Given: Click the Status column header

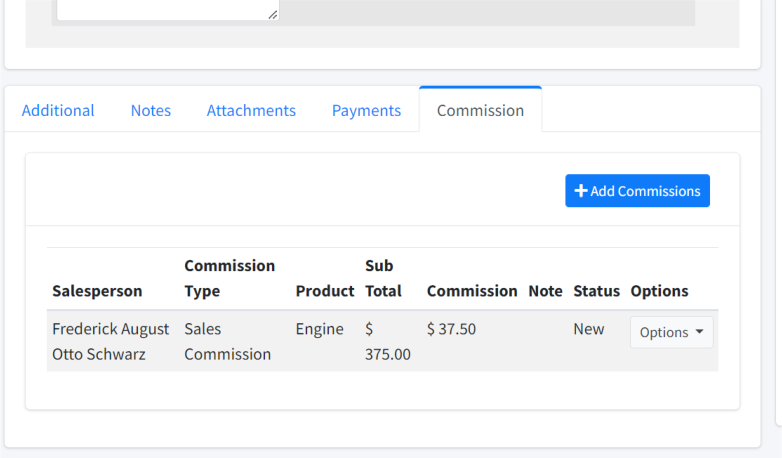Looking at the screenshot, I should click(x=596, y=291).
